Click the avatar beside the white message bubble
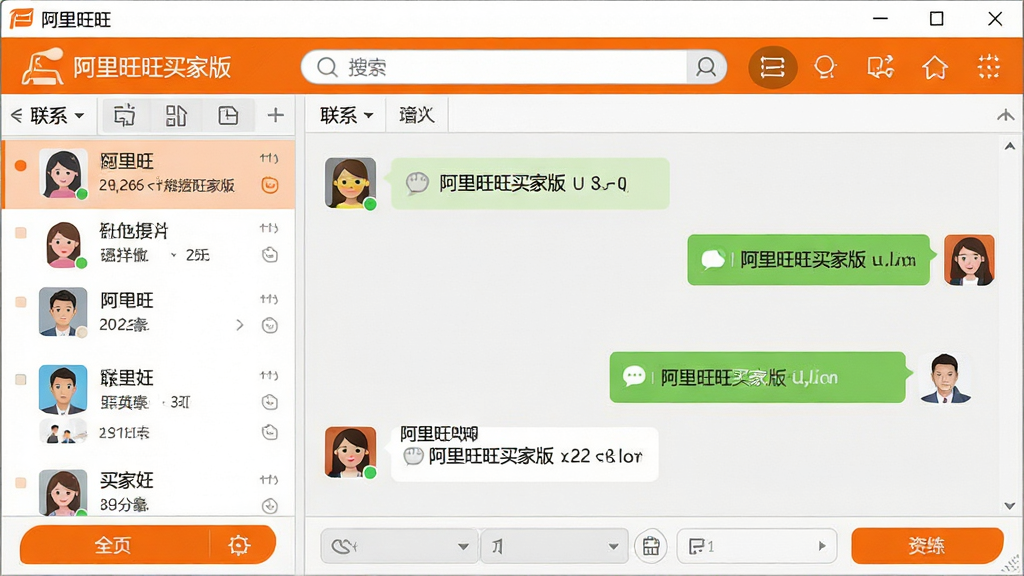 [351, 453]
